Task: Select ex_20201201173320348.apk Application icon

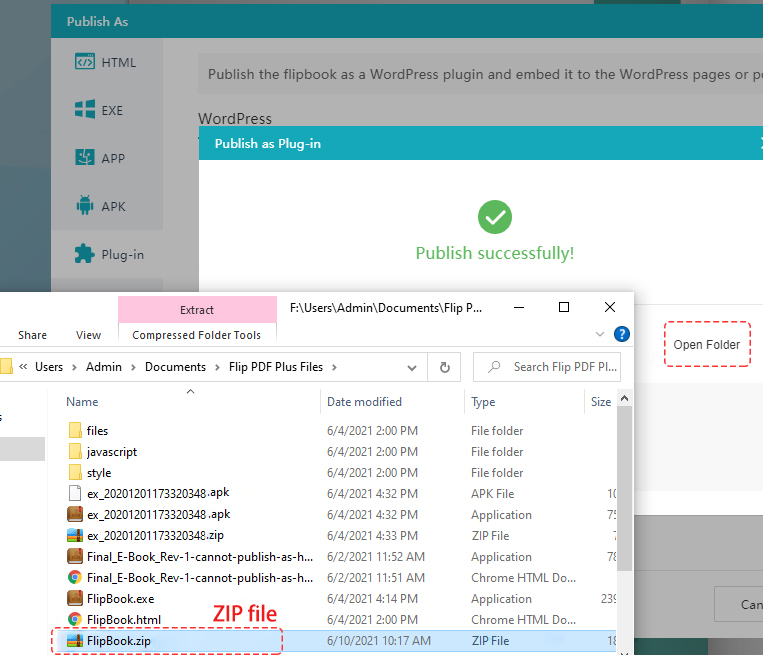Action: coord(75,514)
